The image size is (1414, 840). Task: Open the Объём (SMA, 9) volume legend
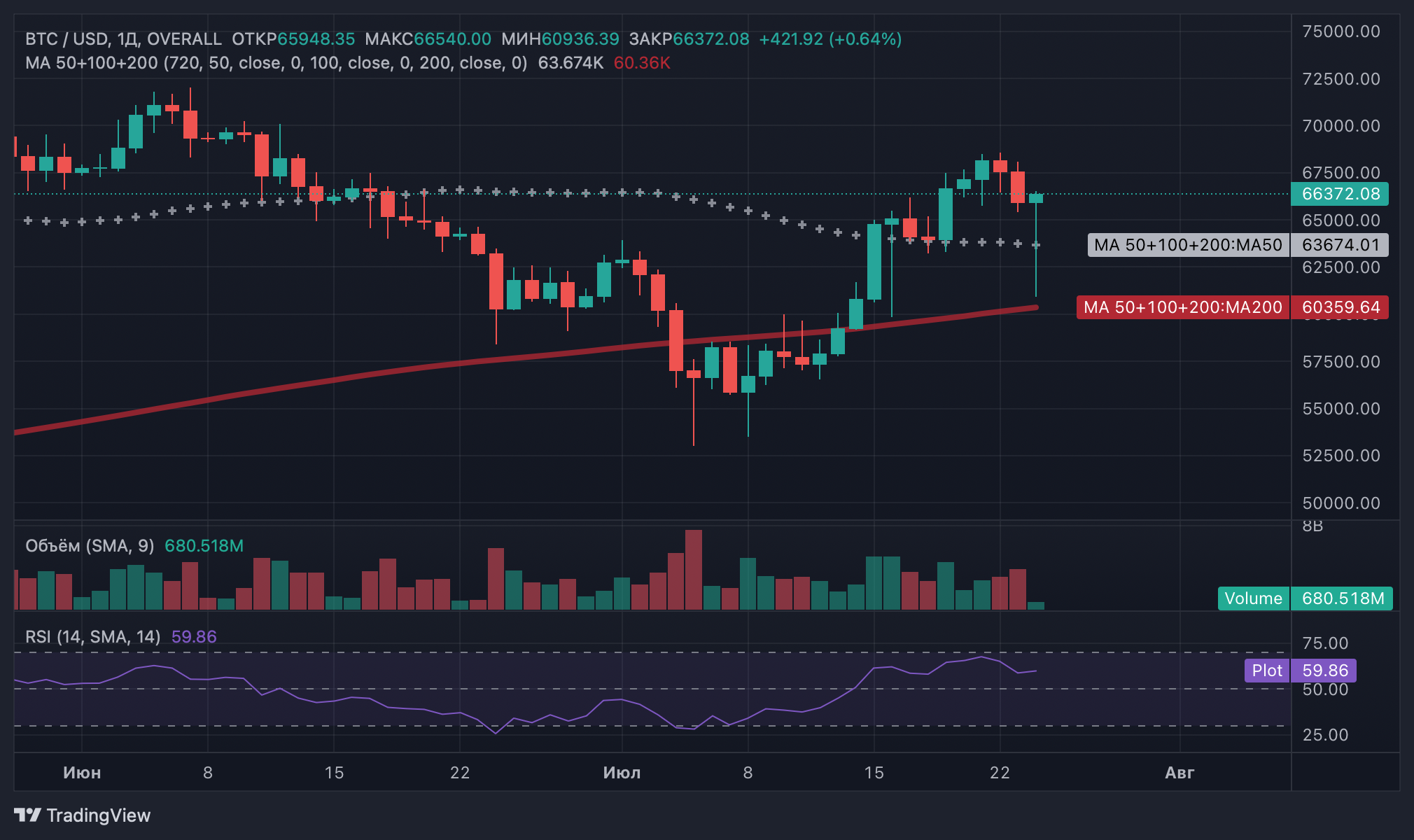pyautogui.click(x=90, y=546)
